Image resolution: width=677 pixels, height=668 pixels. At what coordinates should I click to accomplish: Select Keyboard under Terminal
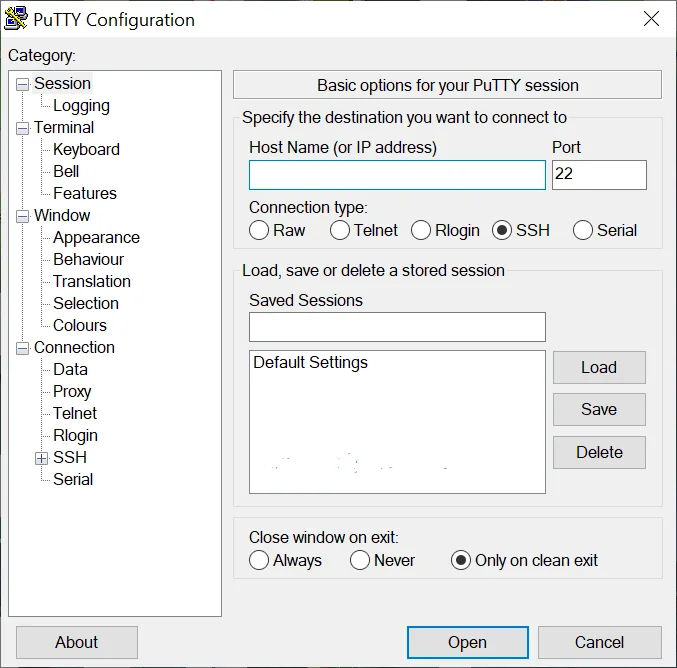point(86,150)
